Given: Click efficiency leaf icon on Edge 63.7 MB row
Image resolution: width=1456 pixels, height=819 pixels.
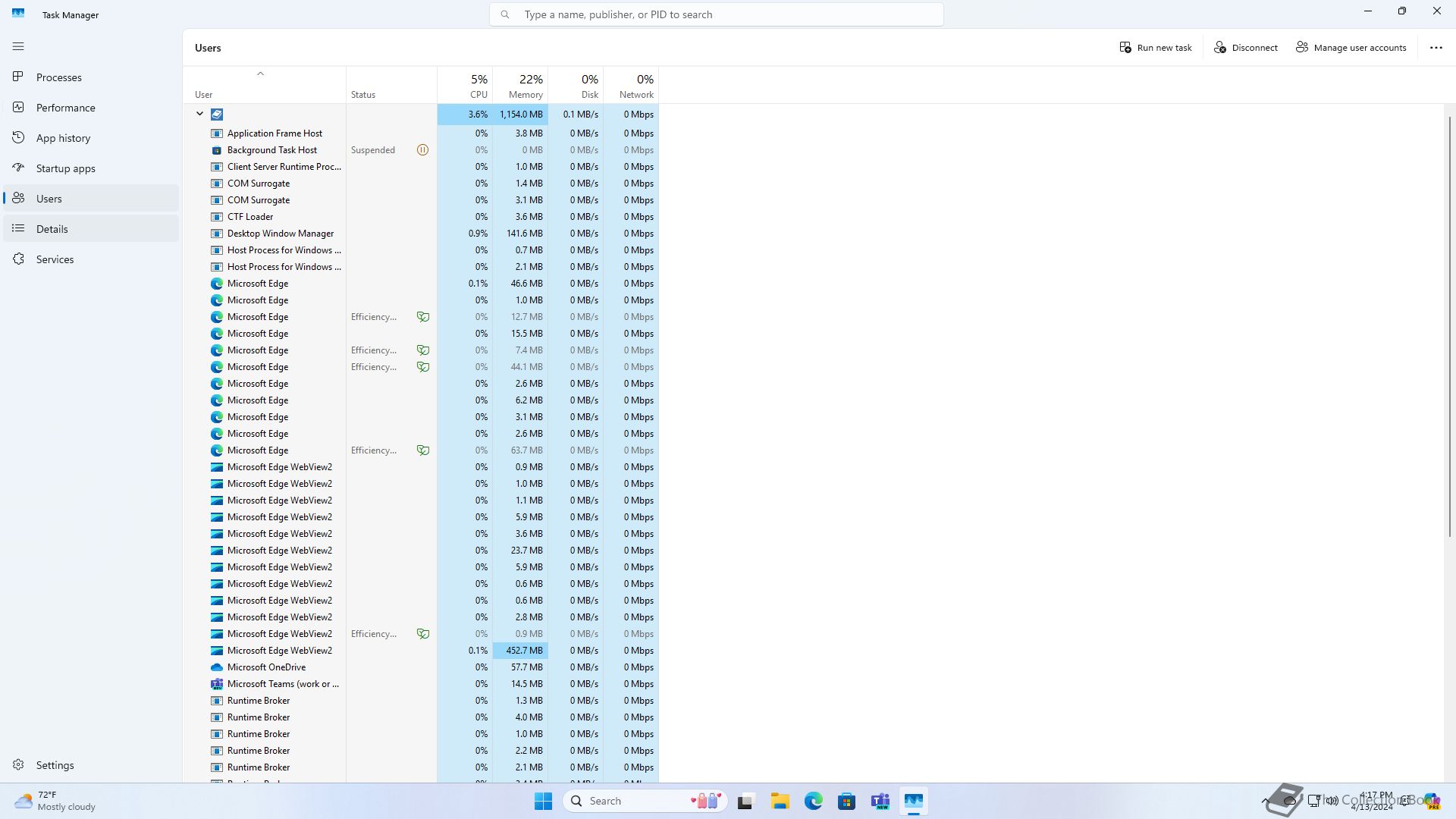Looking at the screenshot, I should click(x=423, y=450).
